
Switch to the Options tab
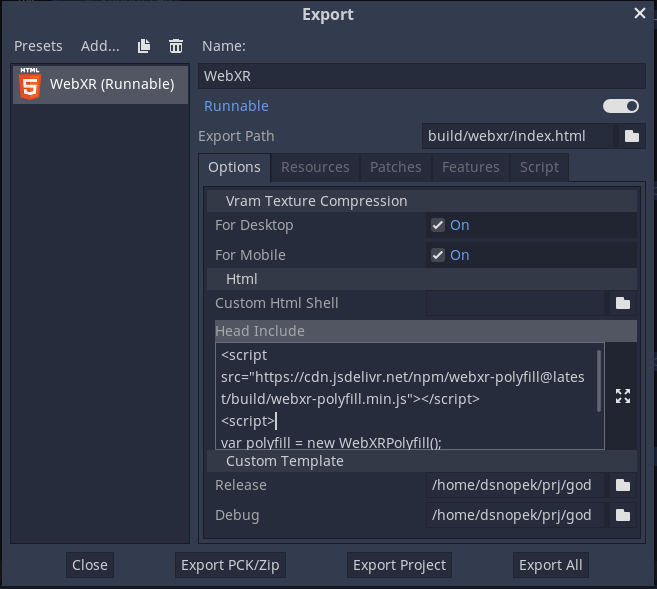click(x=234, y=167)
